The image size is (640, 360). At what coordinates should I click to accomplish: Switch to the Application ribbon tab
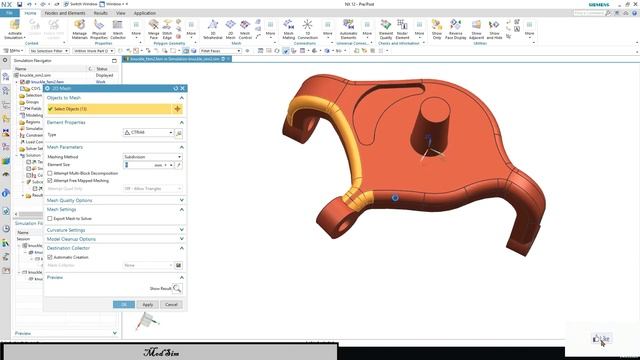click(144, 13)
